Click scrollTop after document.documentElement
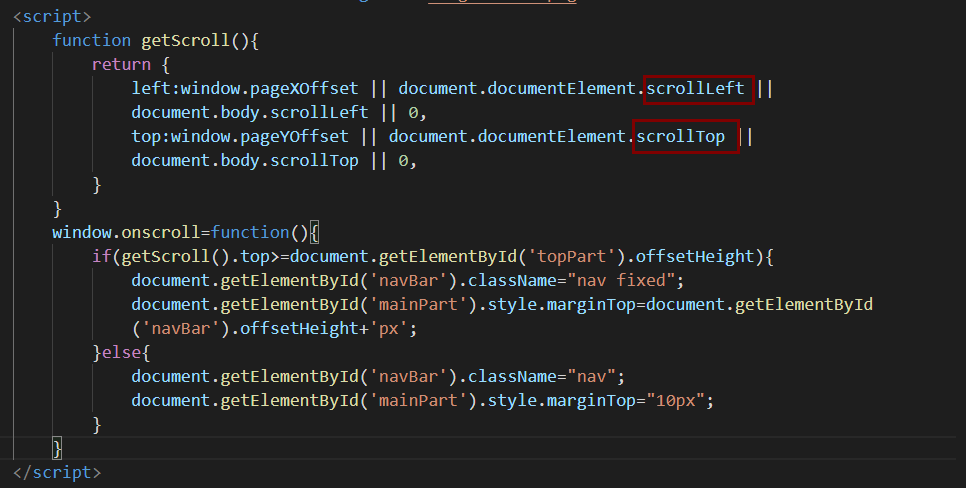 pos(681,137)
